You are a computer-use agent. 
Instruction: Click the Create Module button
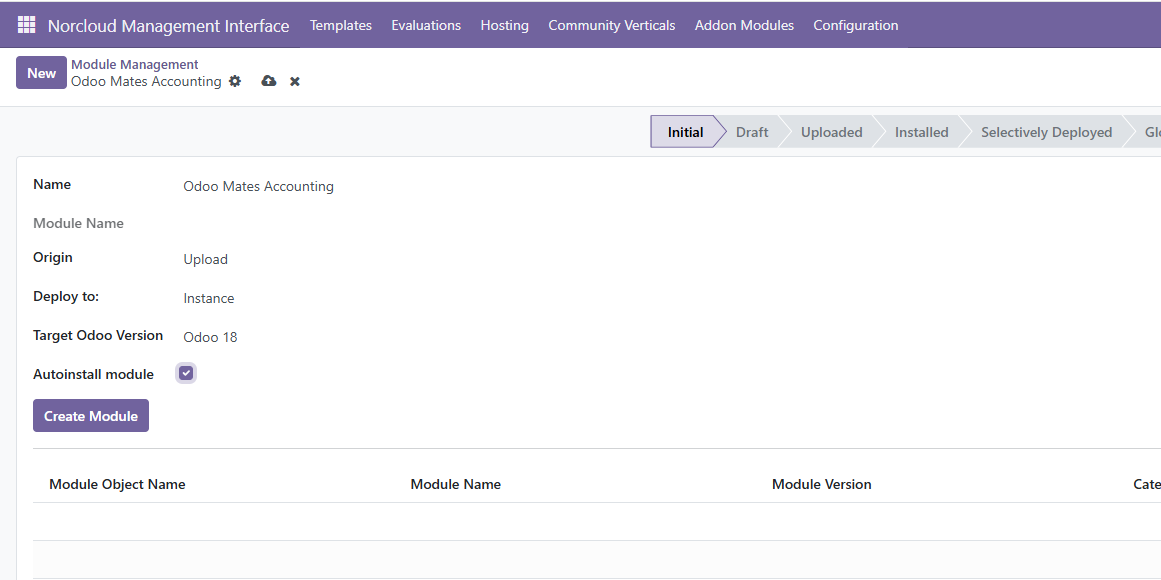point(91,416)
